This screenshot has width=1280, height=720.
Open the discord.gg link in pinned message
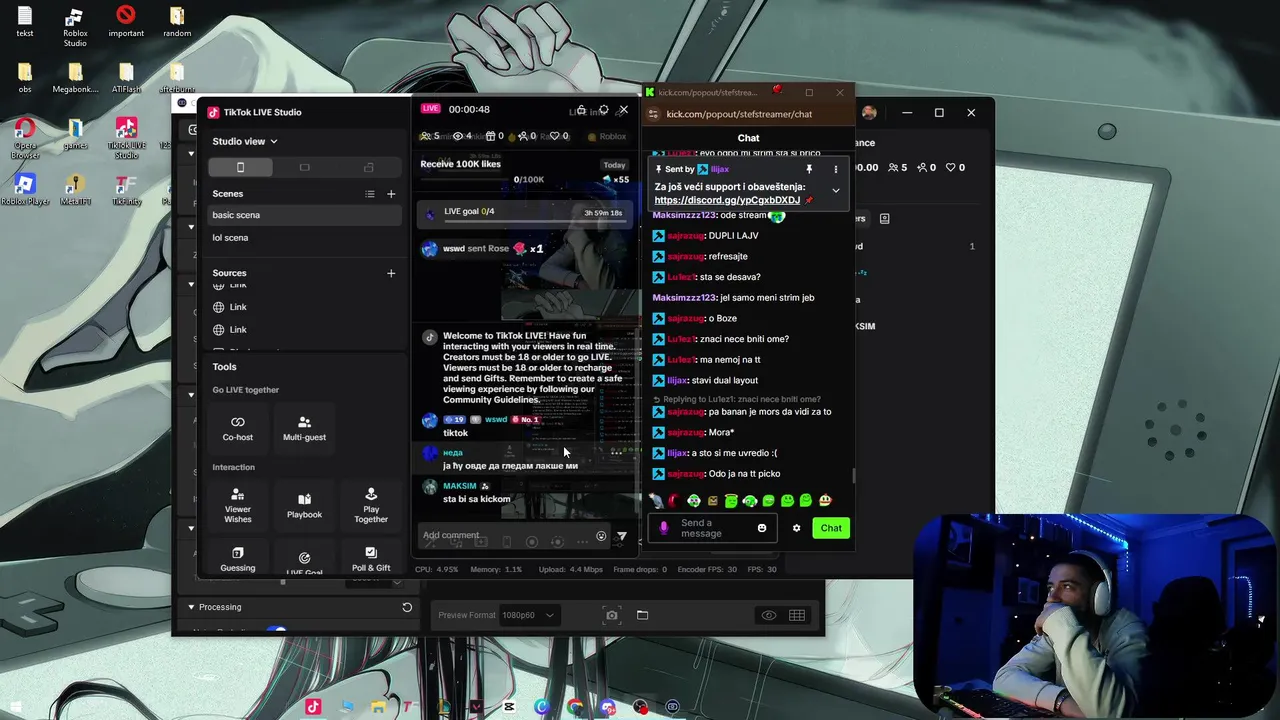(x=727, y=200)
